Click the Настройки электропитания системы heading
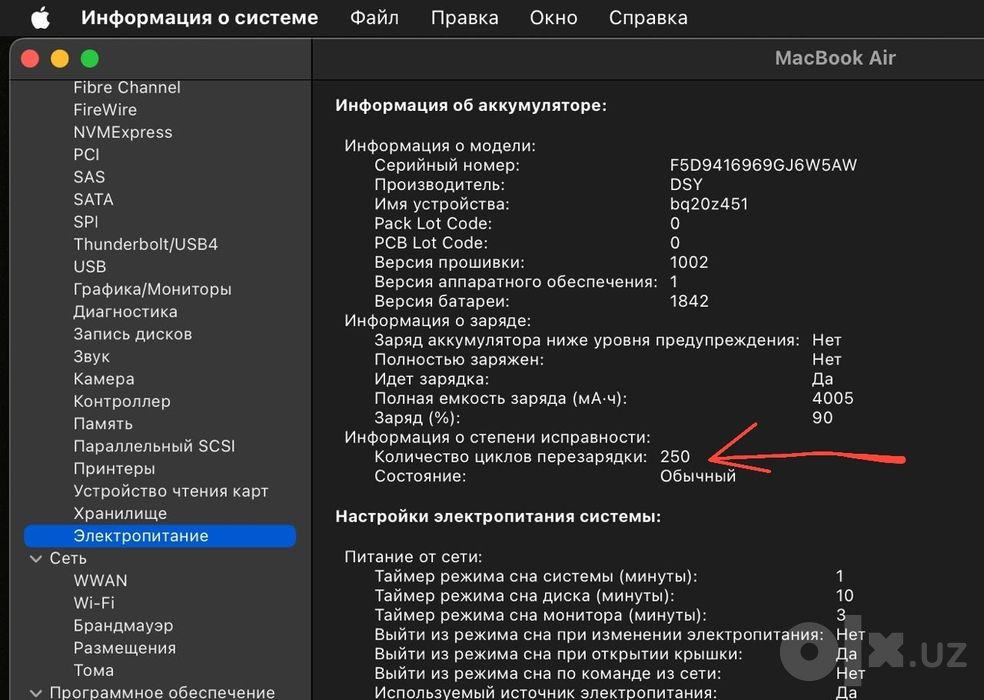Screen dimensions: 984x700 coord(498,517)
